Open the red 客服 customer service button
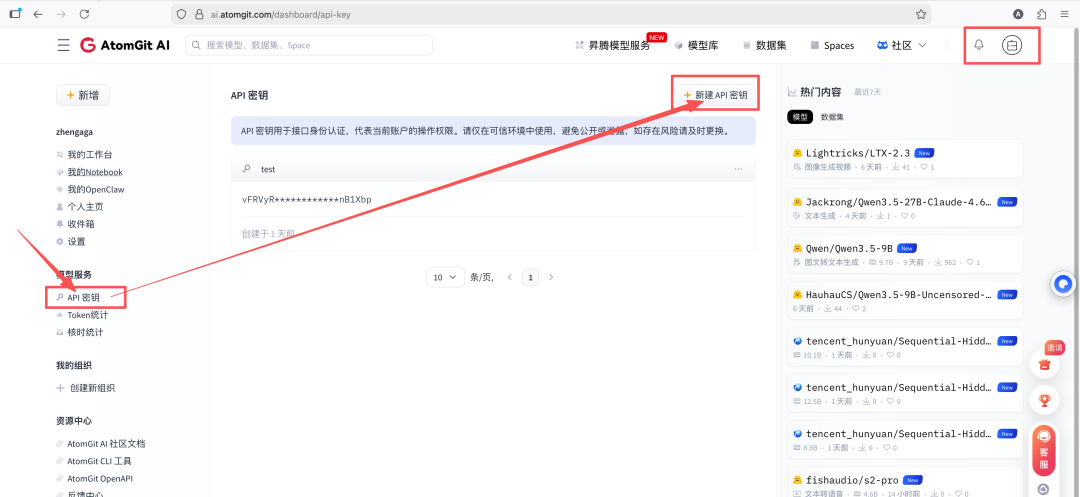The width and height of the screenshot is (1080, 497). (x=1044, y=450)
